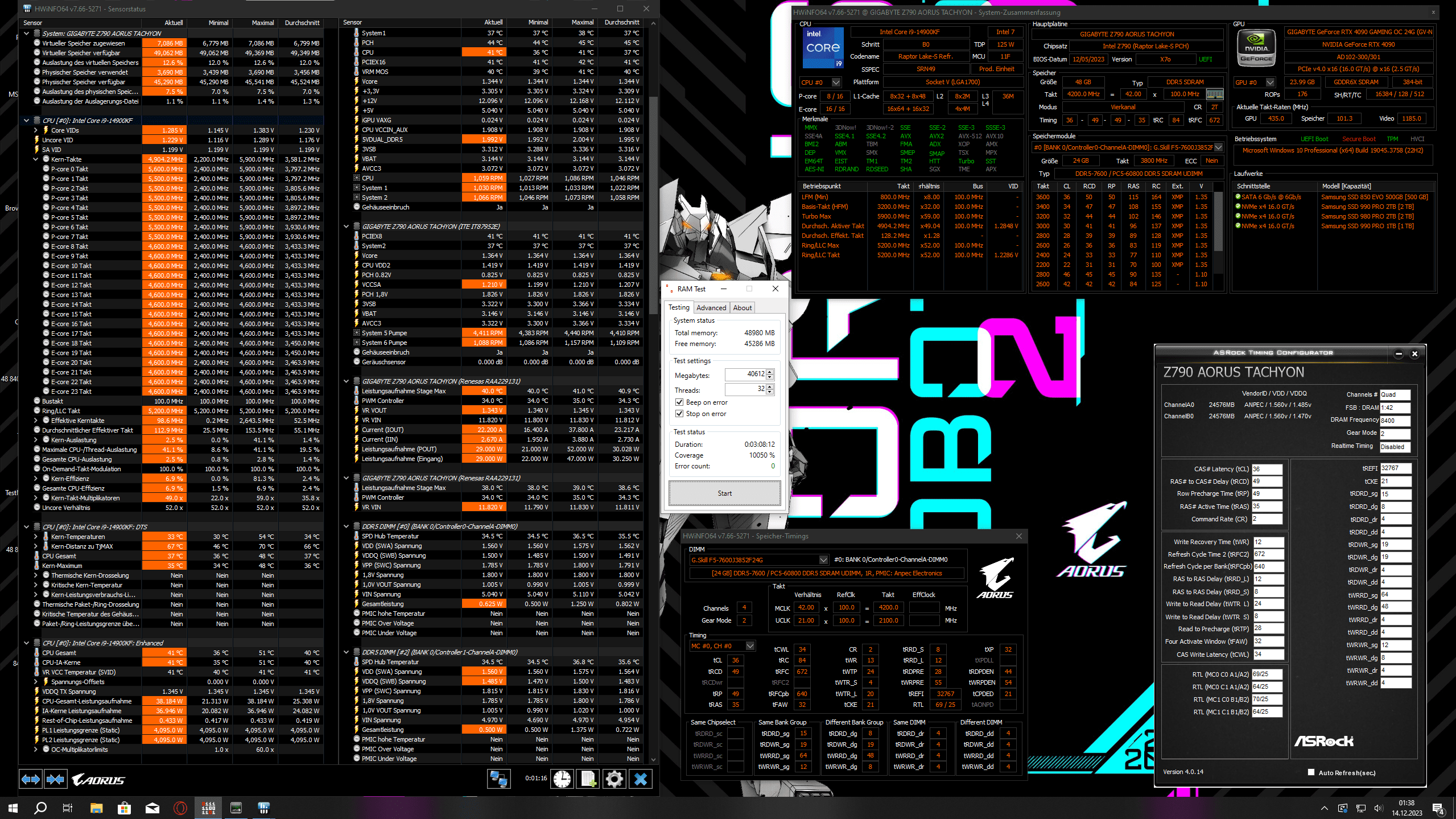Show hidden system tray icons

click(x=1325, y=808)
